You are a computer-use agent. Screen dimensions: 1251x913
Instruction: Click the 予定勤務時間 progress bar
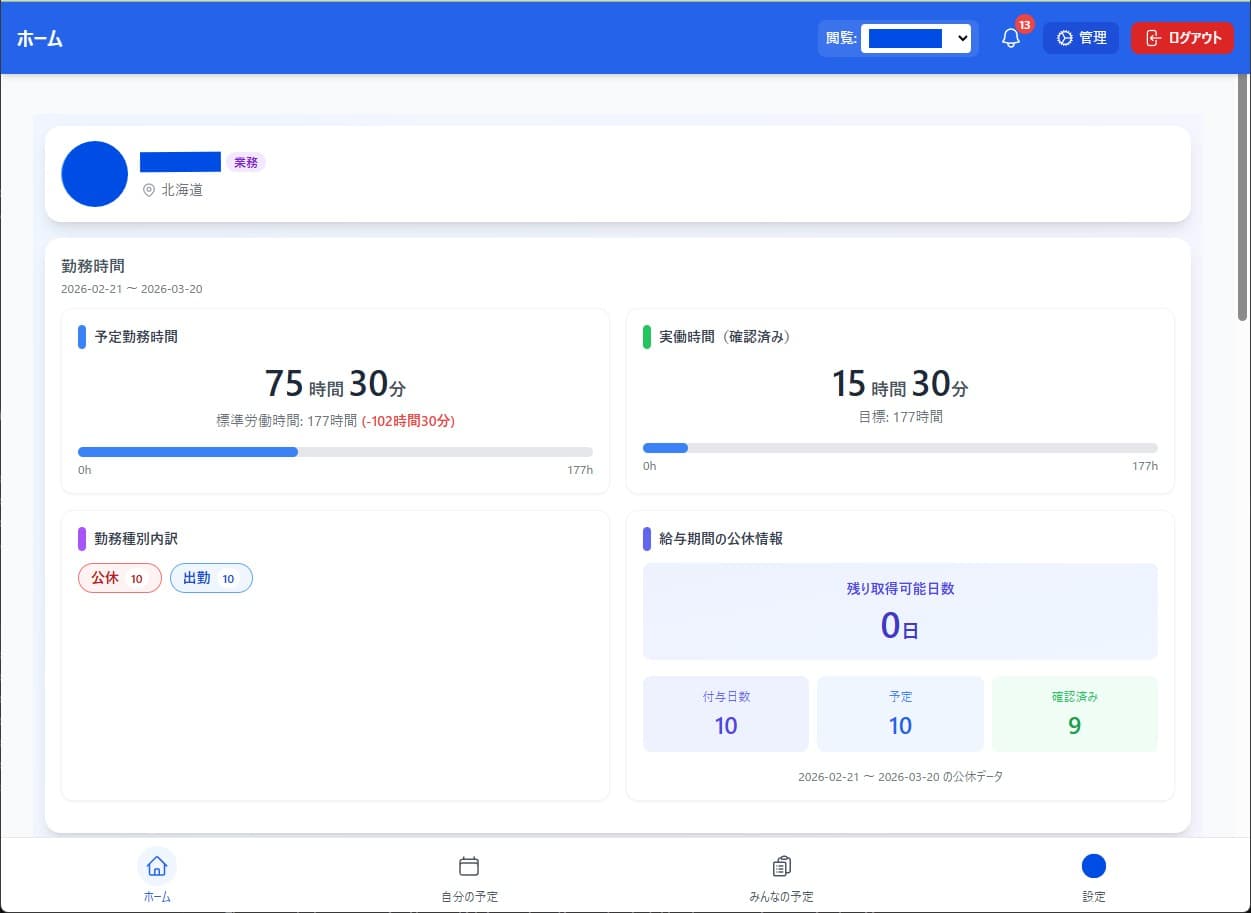pos(335,452)
